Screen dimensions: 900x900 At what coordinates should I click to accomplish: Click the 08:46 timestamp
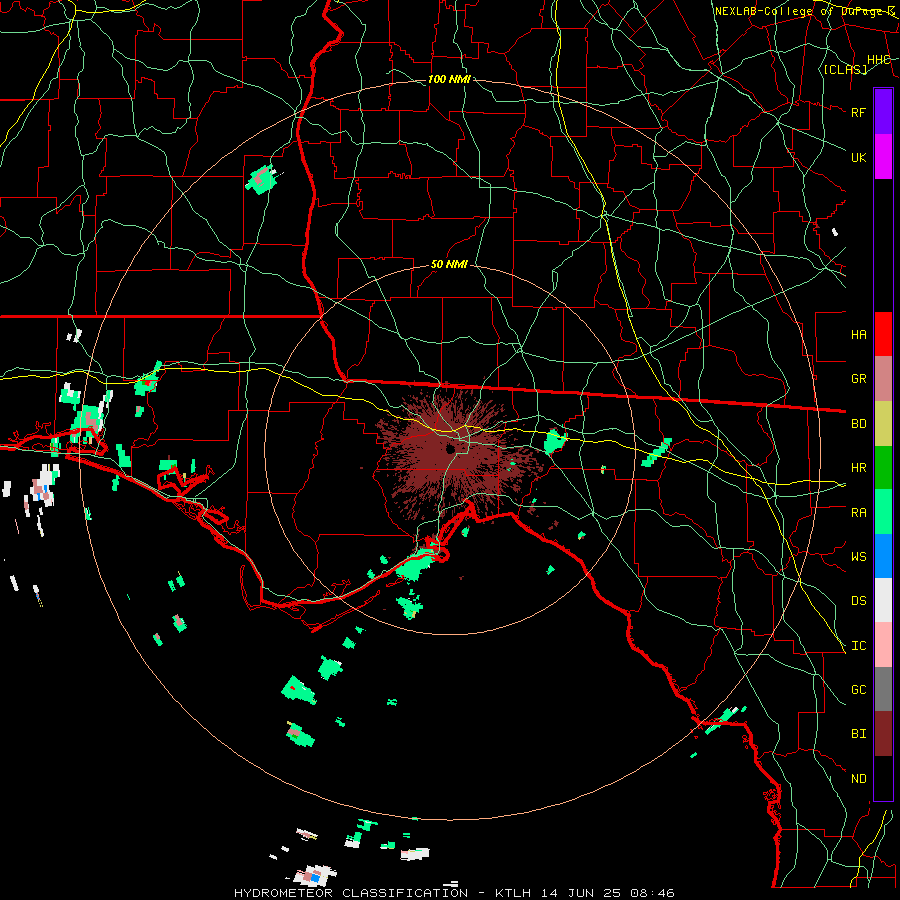654,893
